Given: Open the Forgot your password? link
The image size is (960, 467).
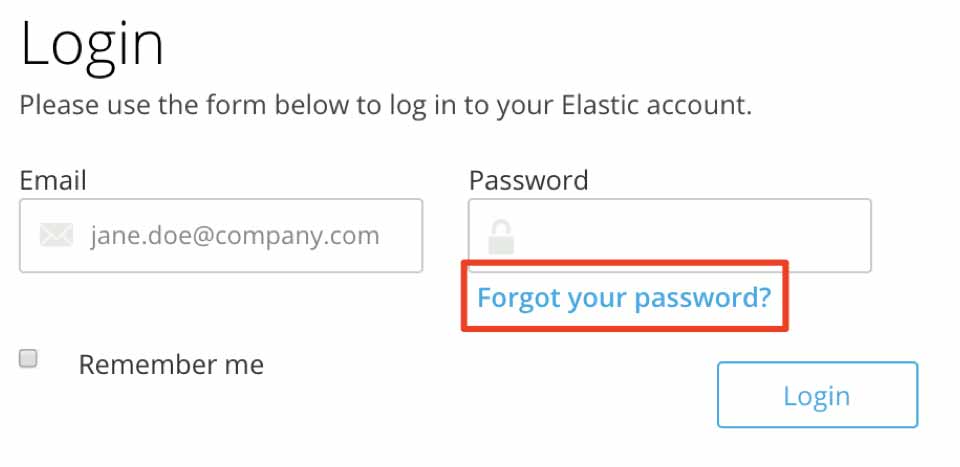Looking at the screenshot, I should pyautogui.click(x=624, y=297).
